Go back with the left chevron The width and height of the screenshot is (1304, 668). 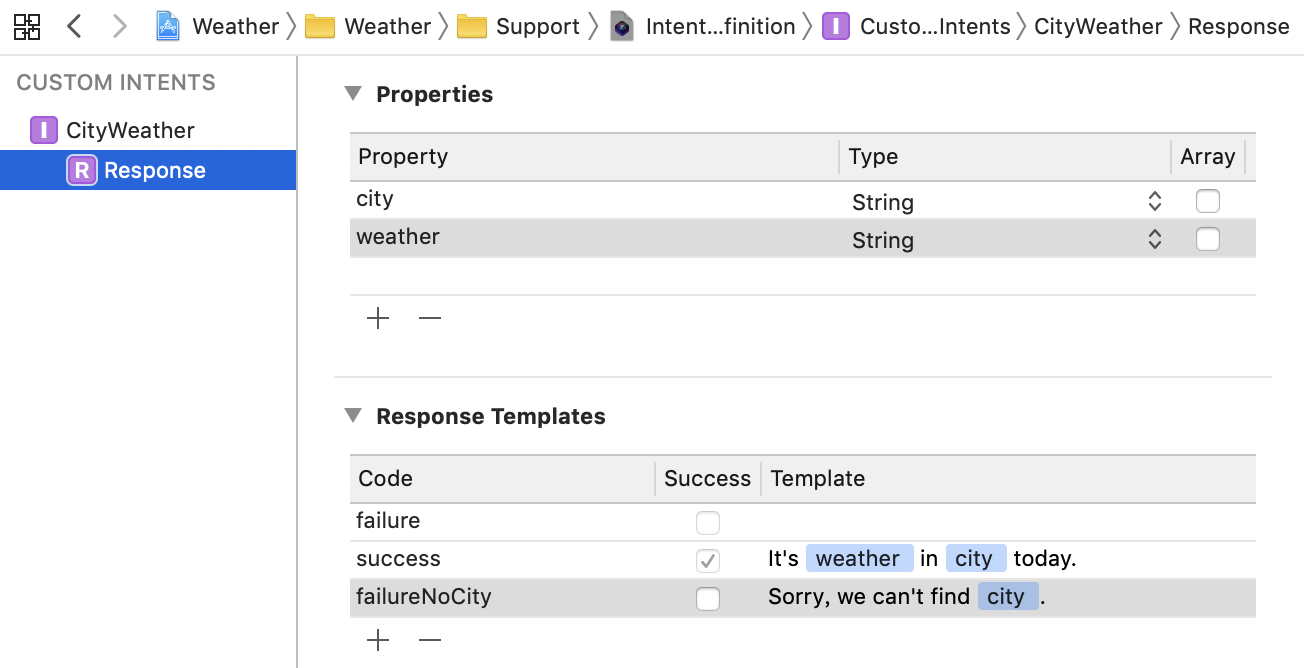(x=74, y=27)
